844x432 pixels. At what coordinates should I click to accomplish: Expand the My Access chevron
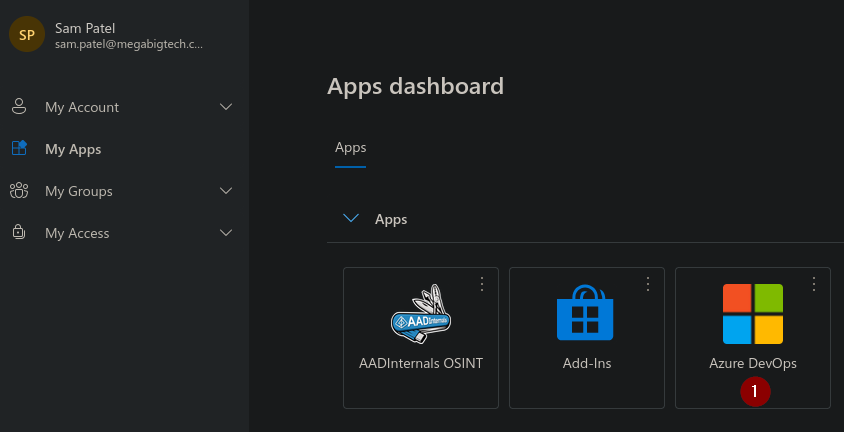[226, 233]
